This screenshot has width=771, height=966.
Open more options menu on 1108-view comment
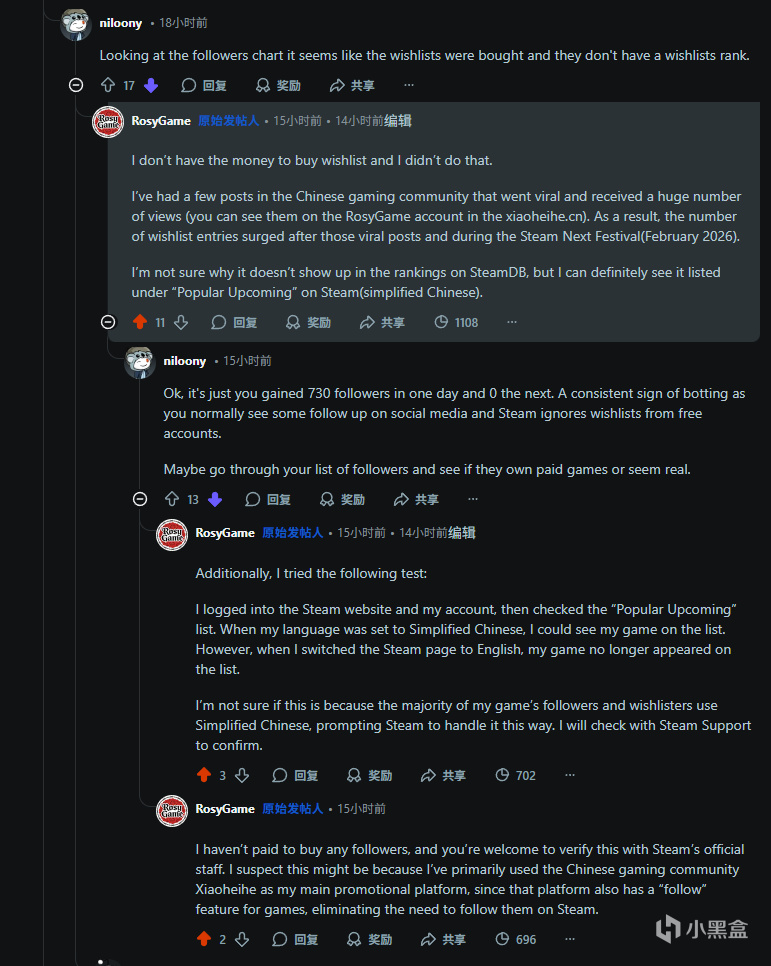(x=512, y=322)
